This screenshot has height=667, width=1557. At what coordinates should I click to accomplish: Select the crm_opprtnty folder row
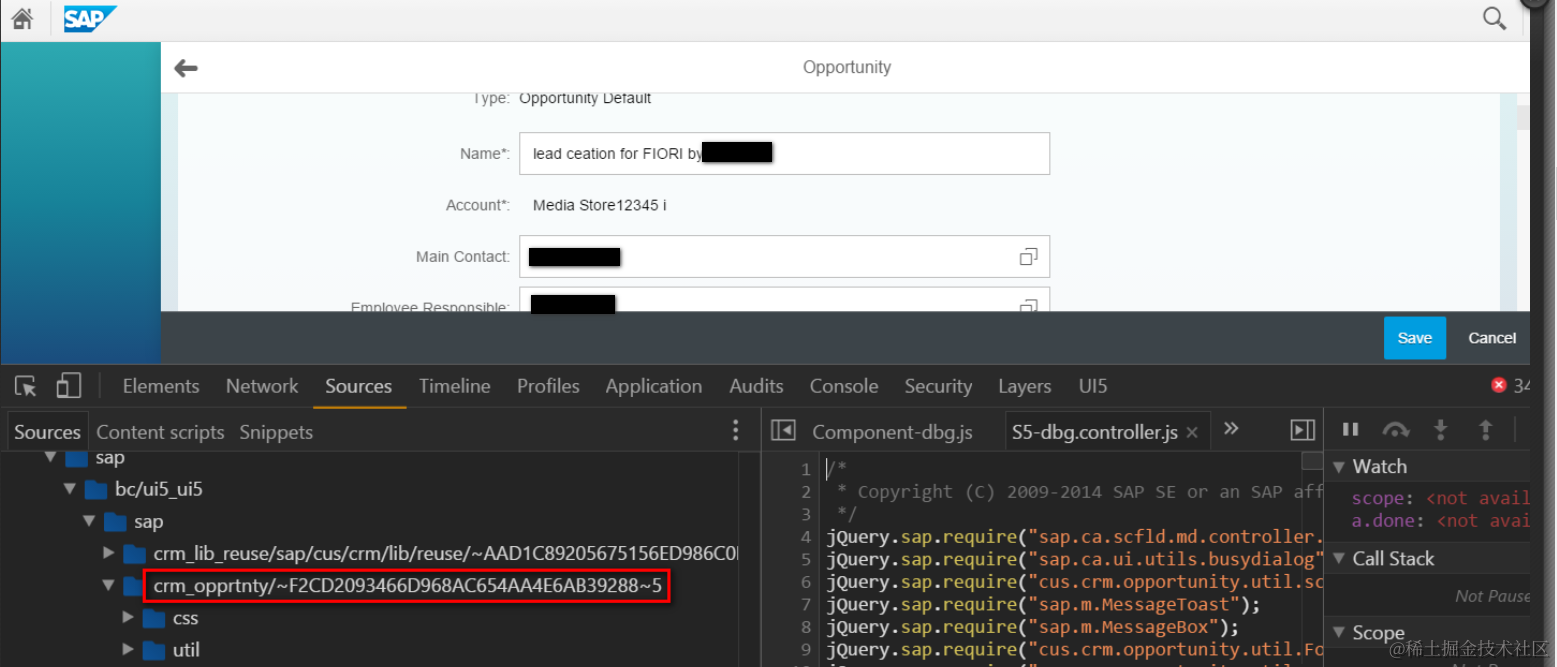(x=407, y=586)
